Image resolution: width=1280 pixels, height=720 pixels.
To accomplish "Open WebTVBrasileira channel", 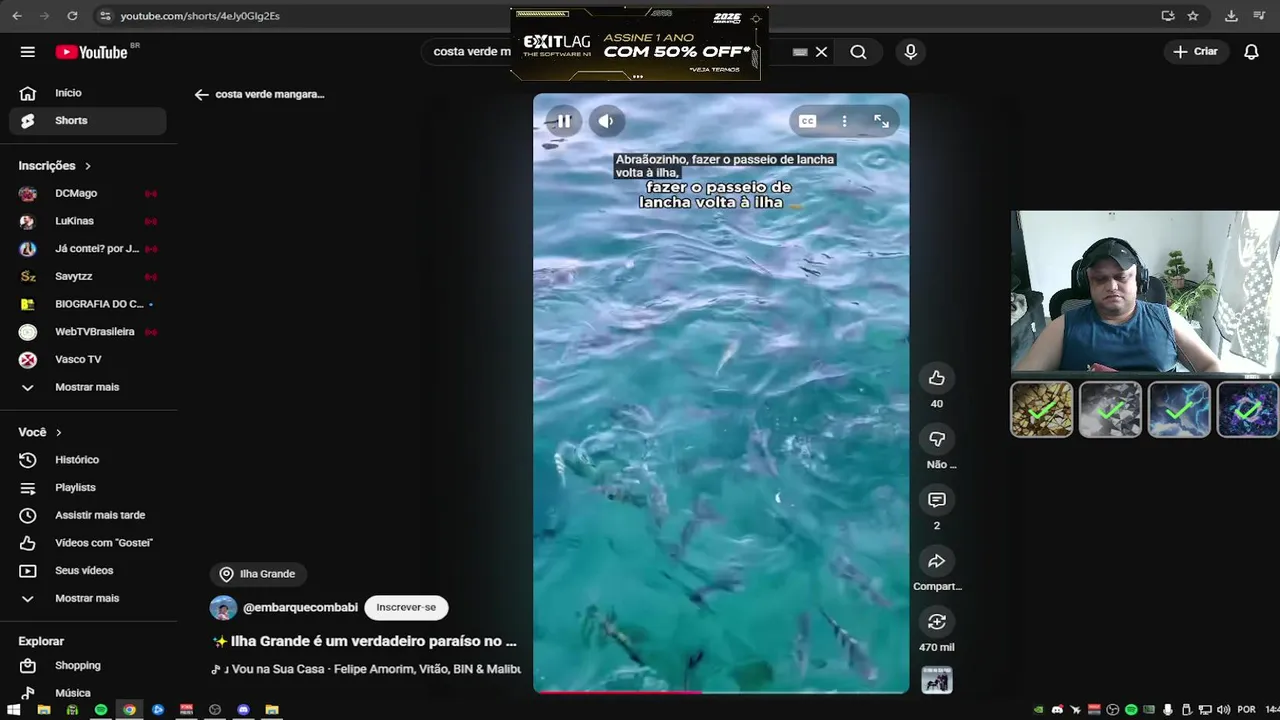I will 88,332.
